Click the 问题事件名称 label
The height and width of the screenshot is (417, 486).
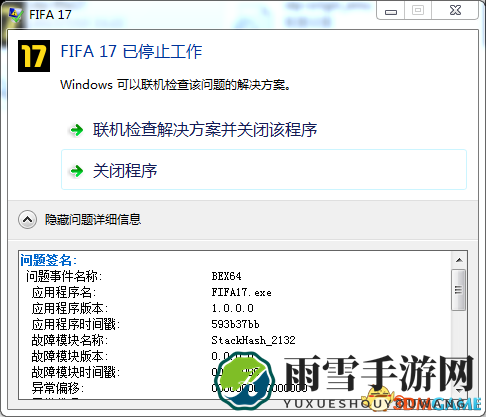point(64,276)
